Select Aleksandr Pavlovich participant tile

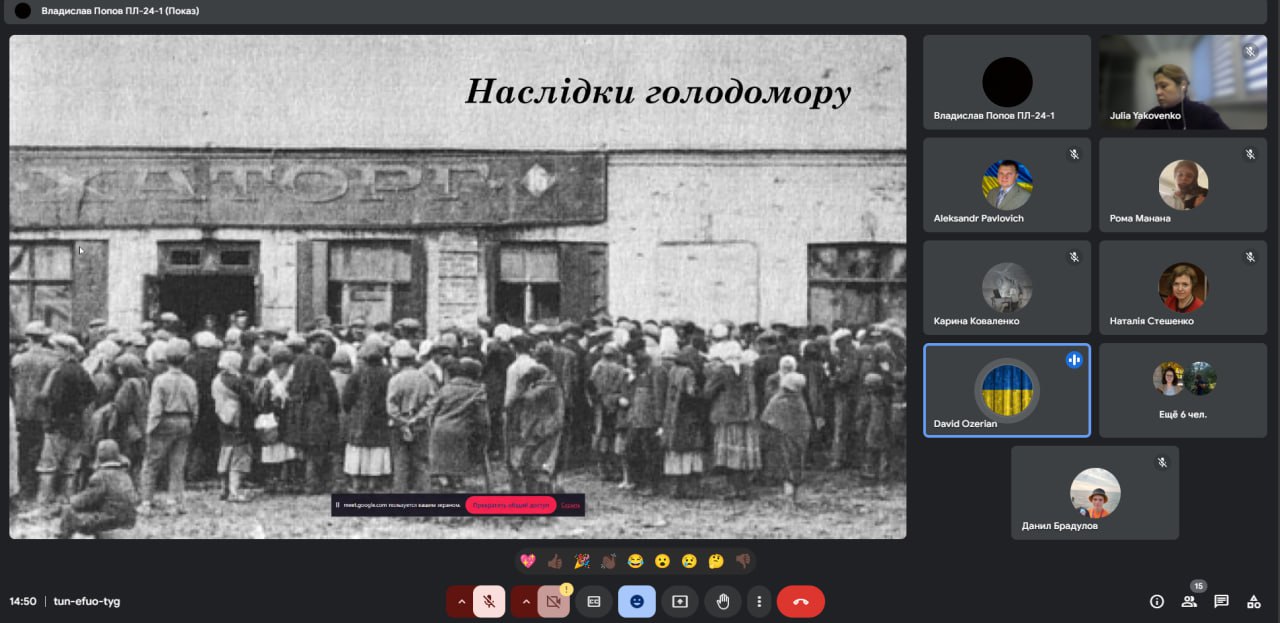(x=1007, y=185)
